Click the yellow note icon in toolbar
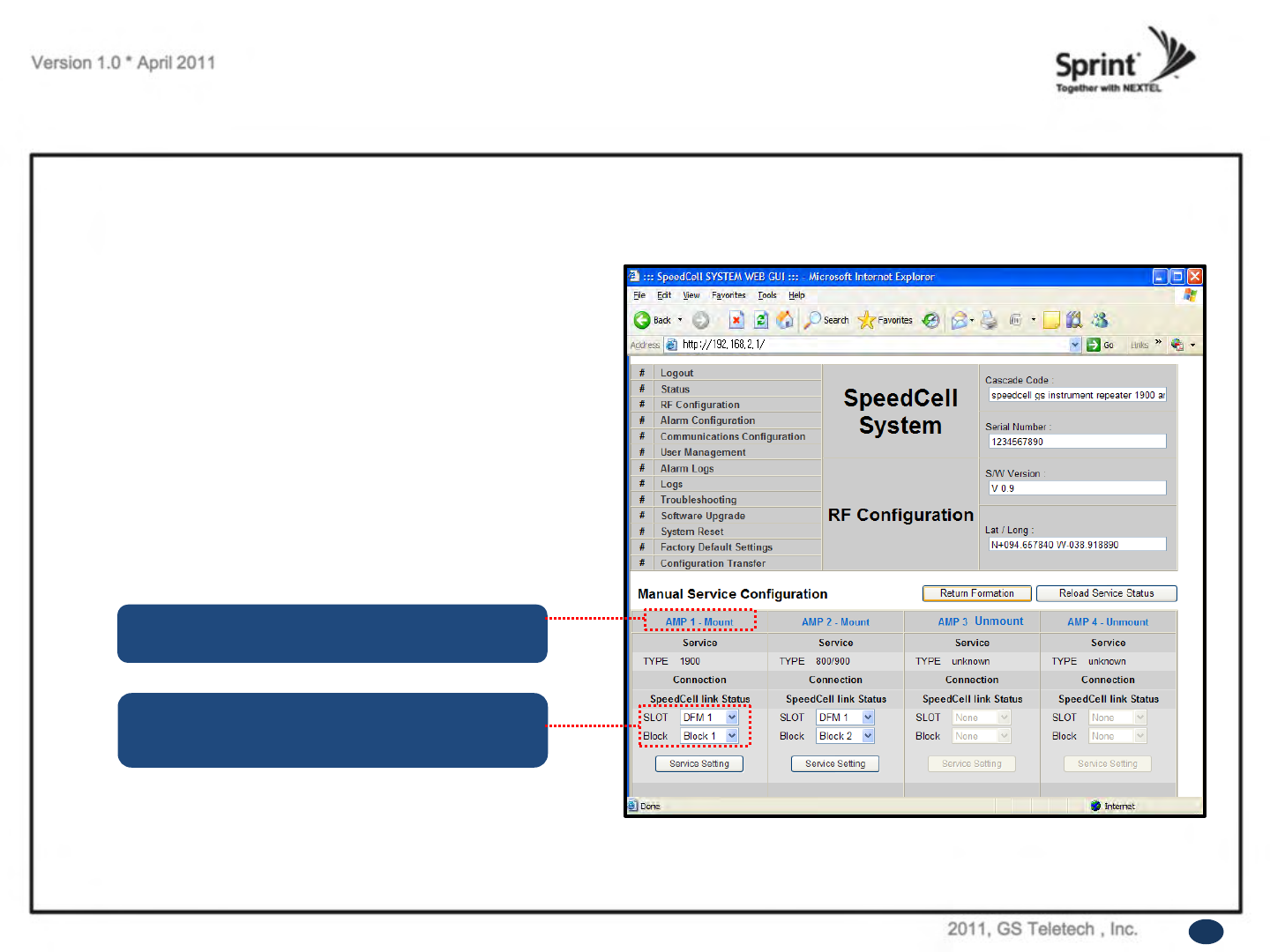 coord(1051,320)
